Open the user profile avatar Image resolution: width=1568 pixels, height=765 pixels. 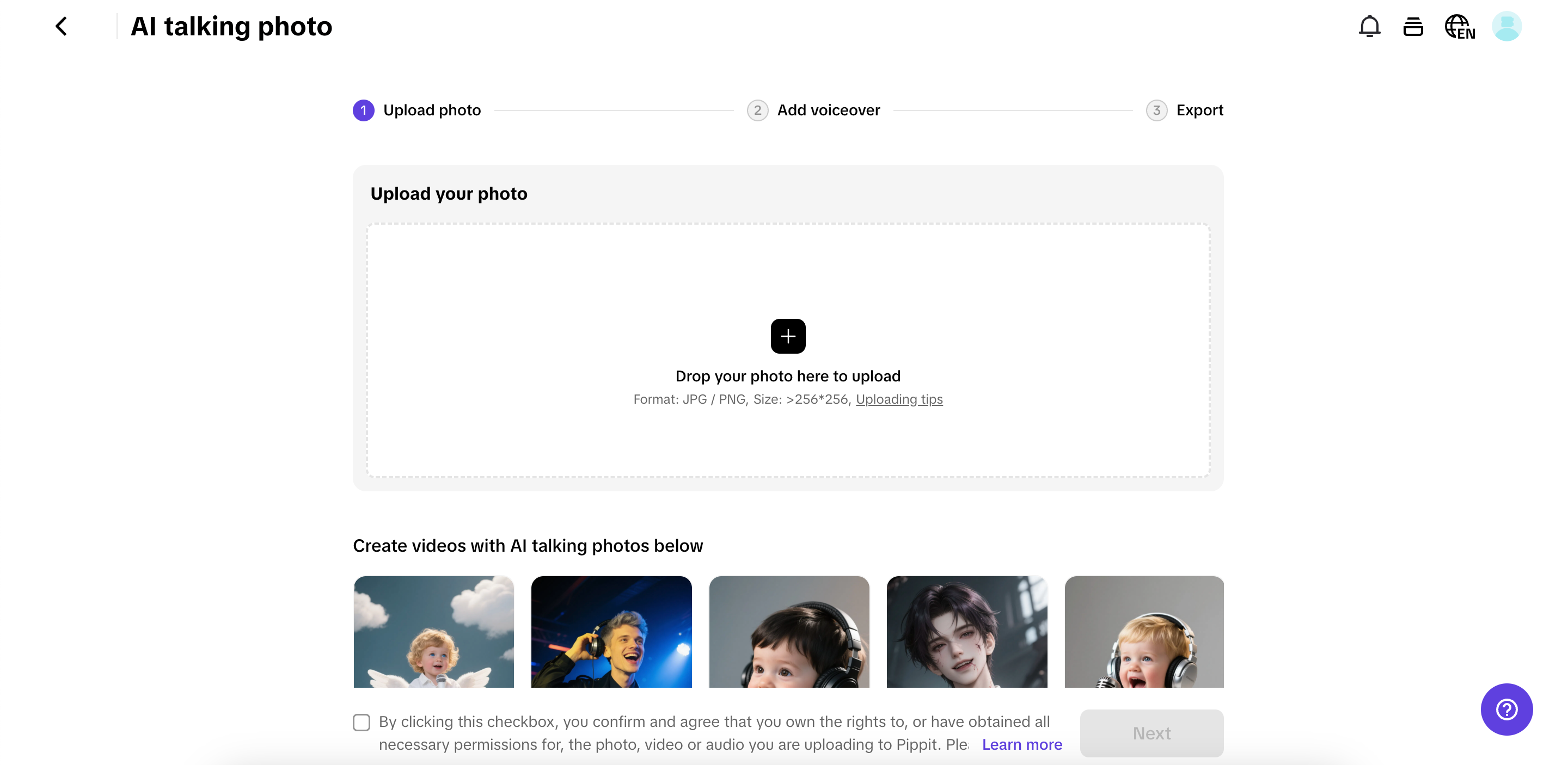click(x=1506, y=26)
